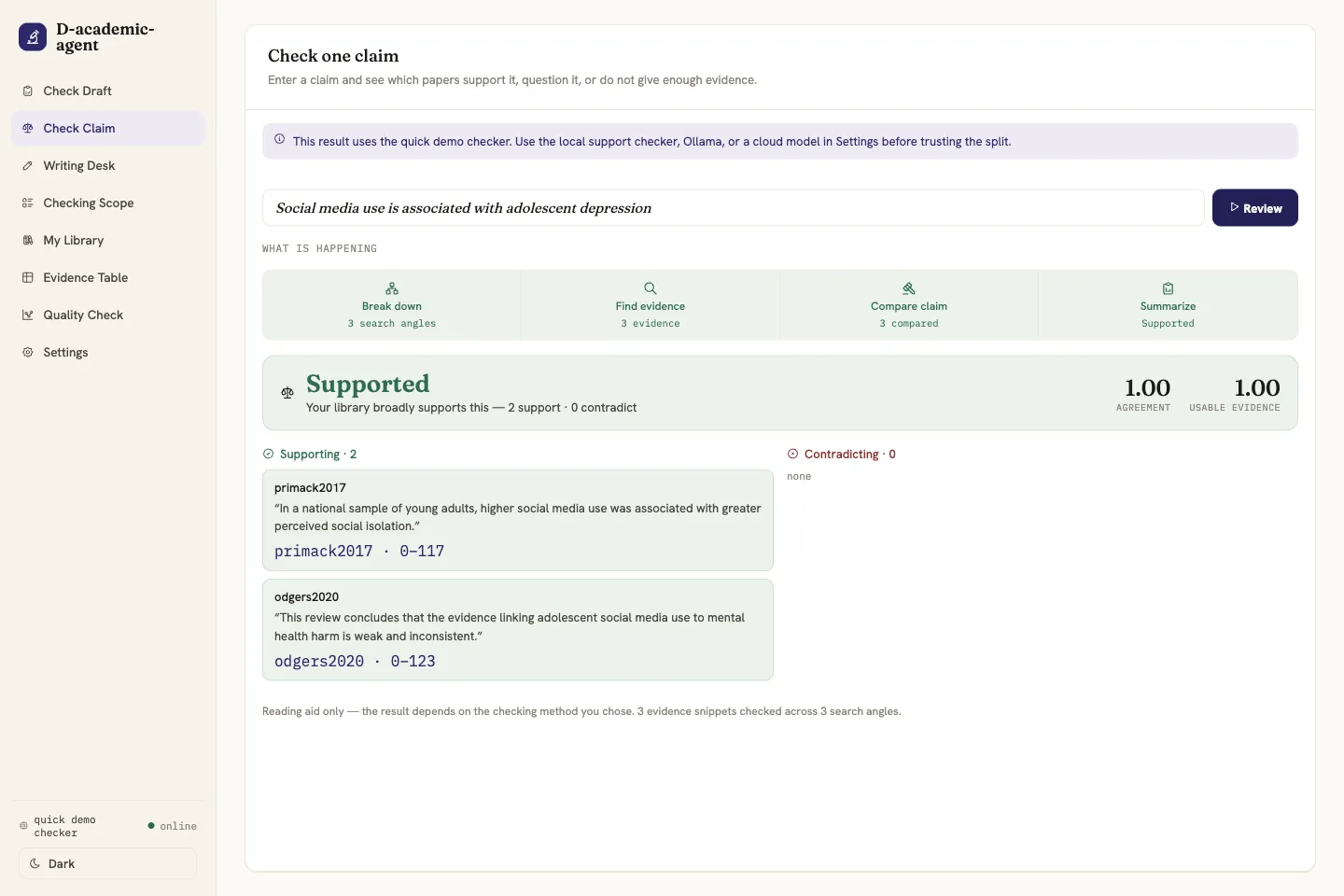Select the Compare claim step tile
Screen dimensions: 1344x896
tap(909, 305)
